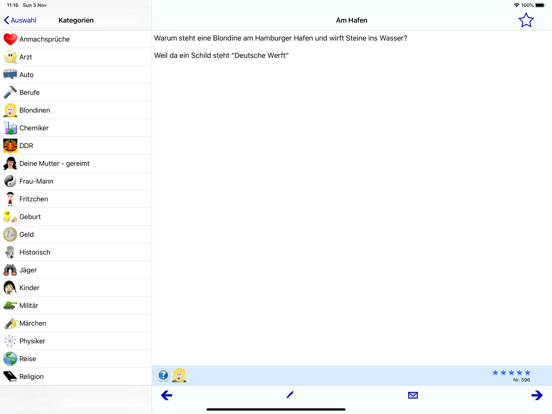Select the Arzt category

coord(76,57)
